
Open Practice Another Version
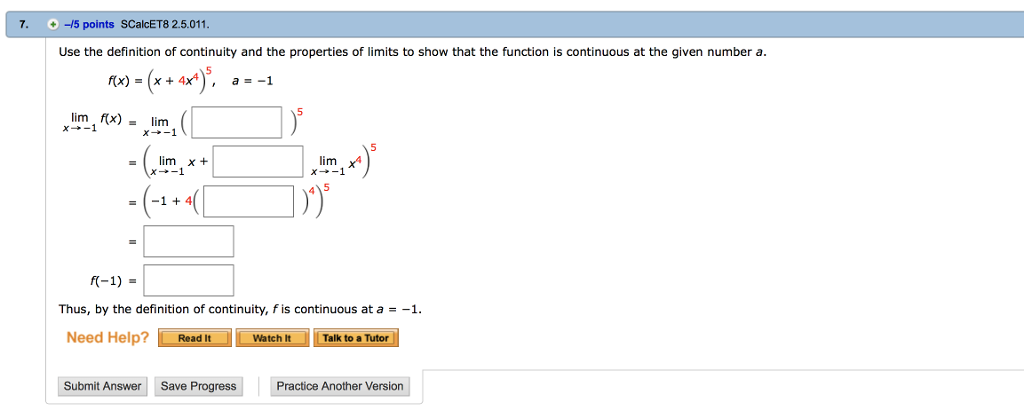[x=340, y=386]
